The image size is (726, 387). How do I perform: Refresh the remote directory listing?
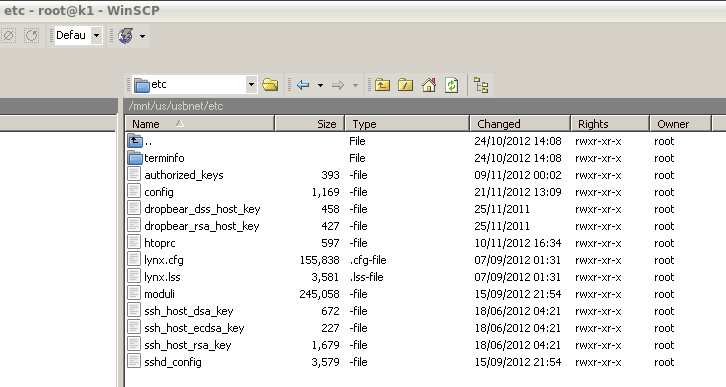pos(451,85)
